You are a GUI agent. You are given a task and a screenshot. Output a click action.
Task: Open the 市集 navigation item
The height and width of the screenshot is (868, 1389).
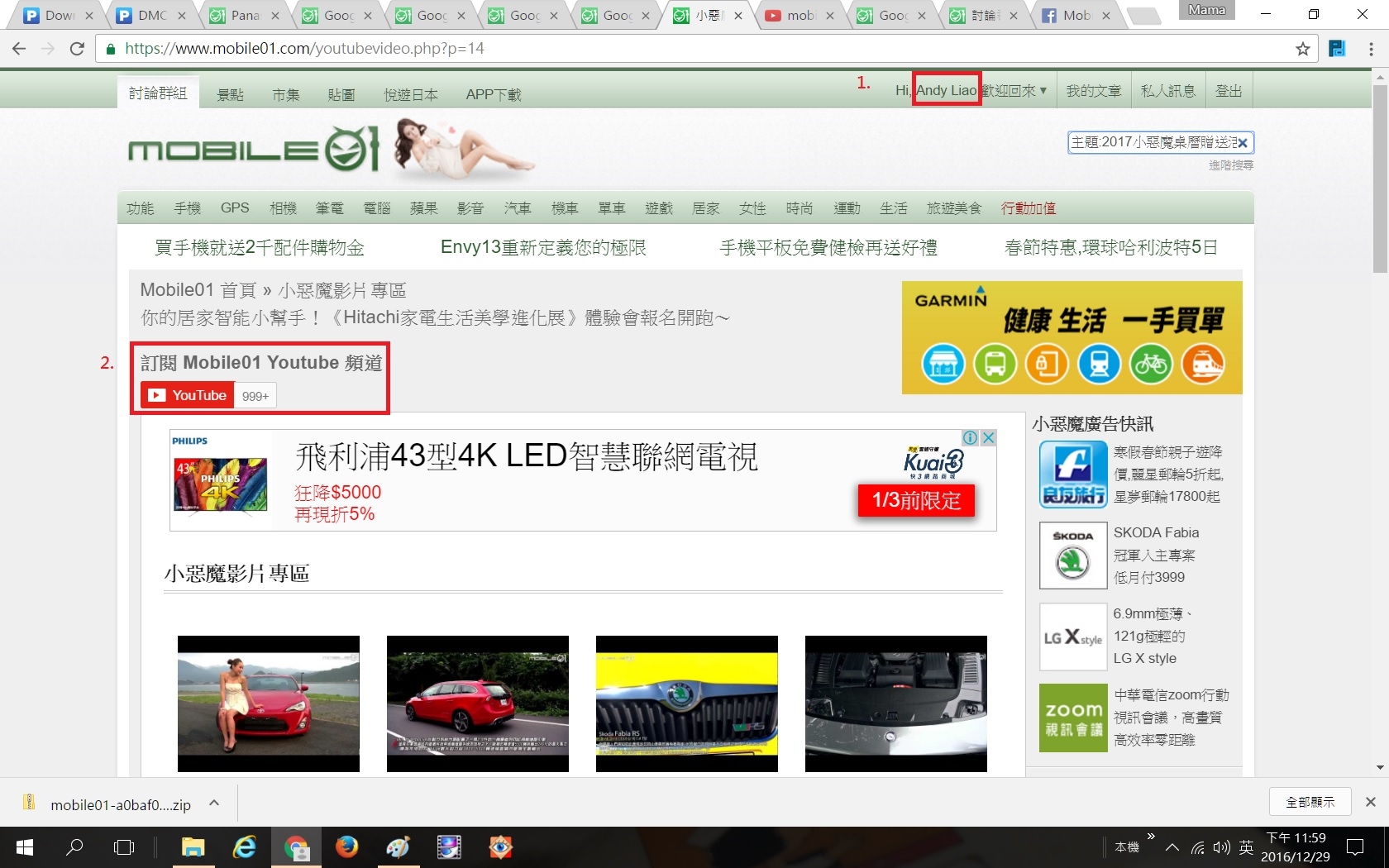click(x=286, y=95)
